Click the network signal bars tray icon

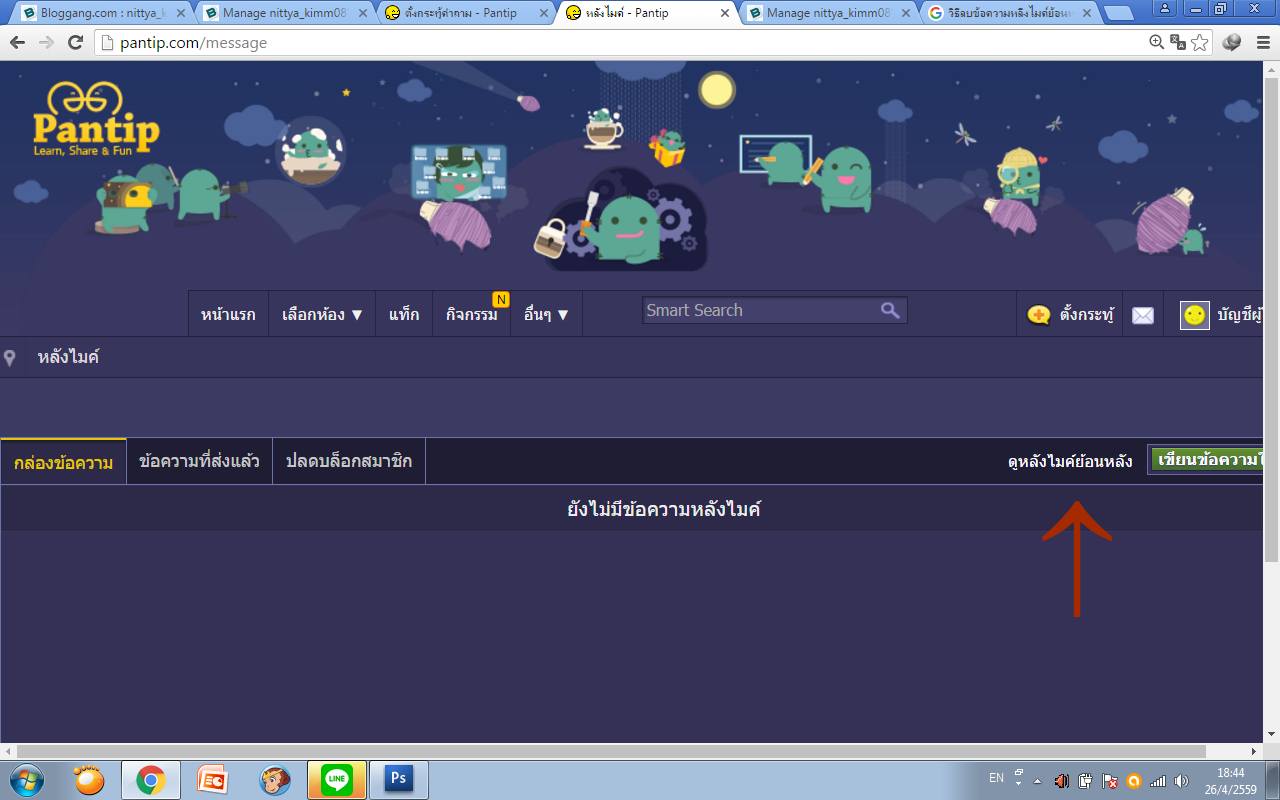click(1158, 781)
